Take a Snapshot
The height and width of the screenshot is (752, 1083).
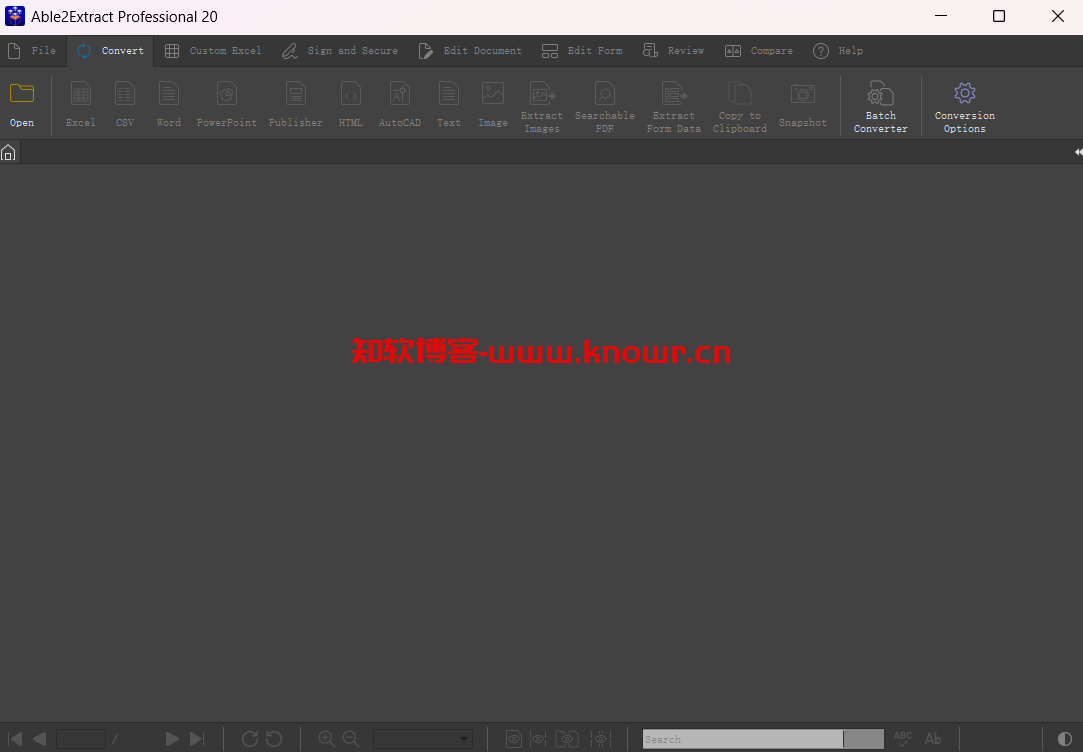click(x=803, y=104)
